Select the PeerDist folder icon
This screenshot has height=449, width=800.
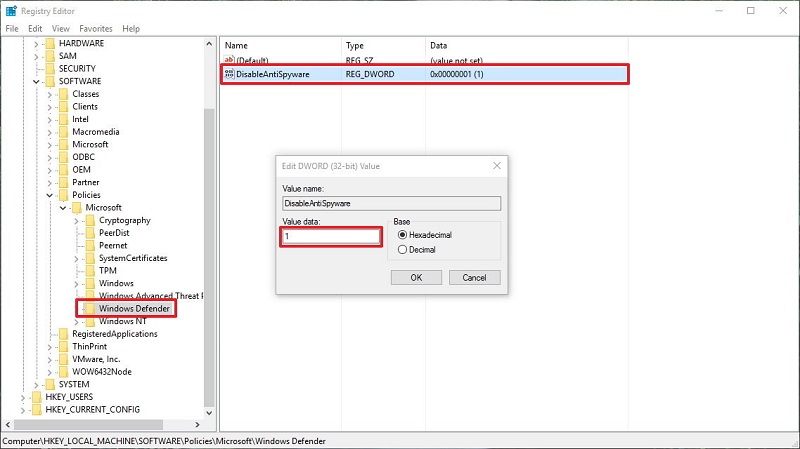[90, 233]
